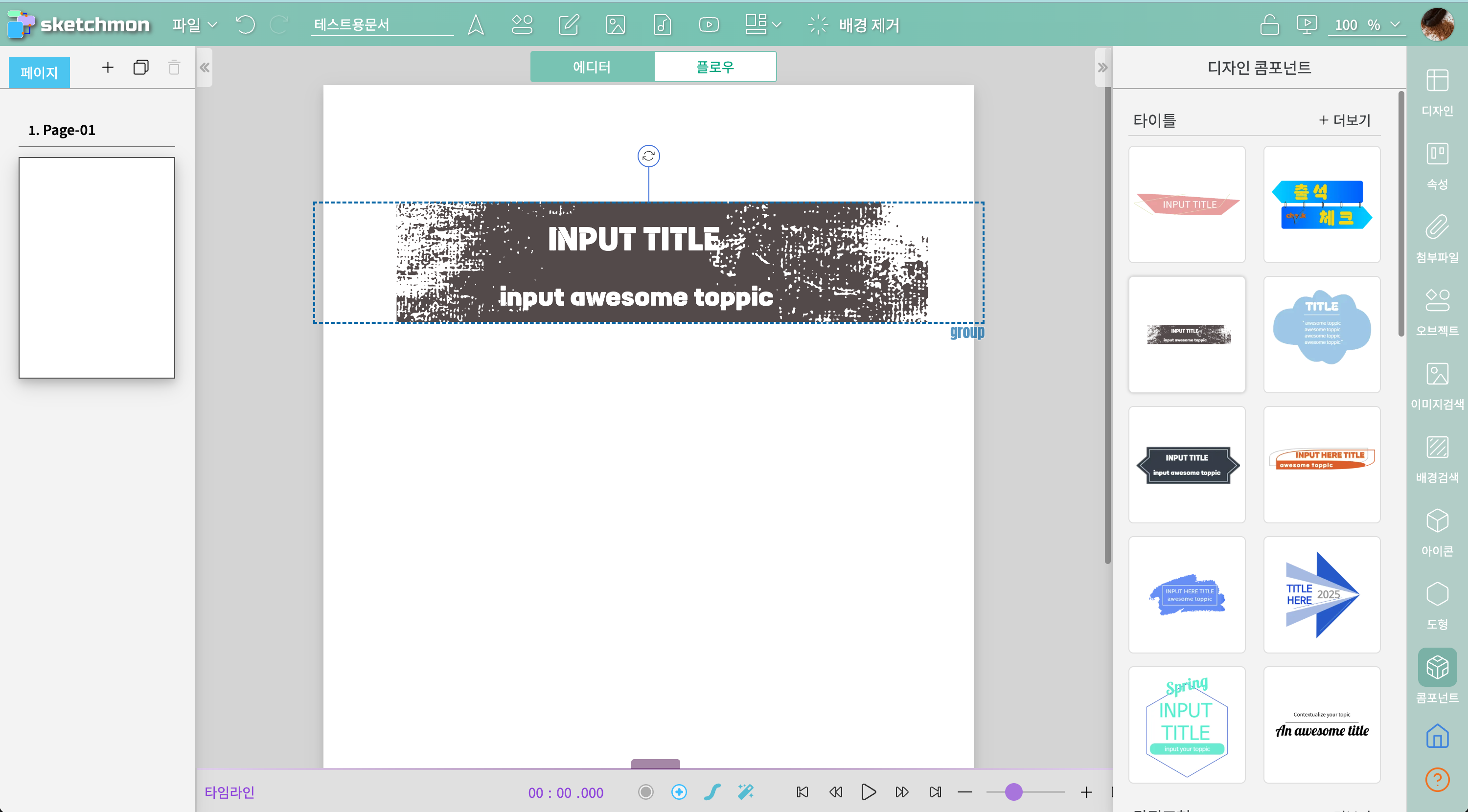Click the duplicate page icon
The height and width of the screenshot is (812, 1468).
point(141,68)
